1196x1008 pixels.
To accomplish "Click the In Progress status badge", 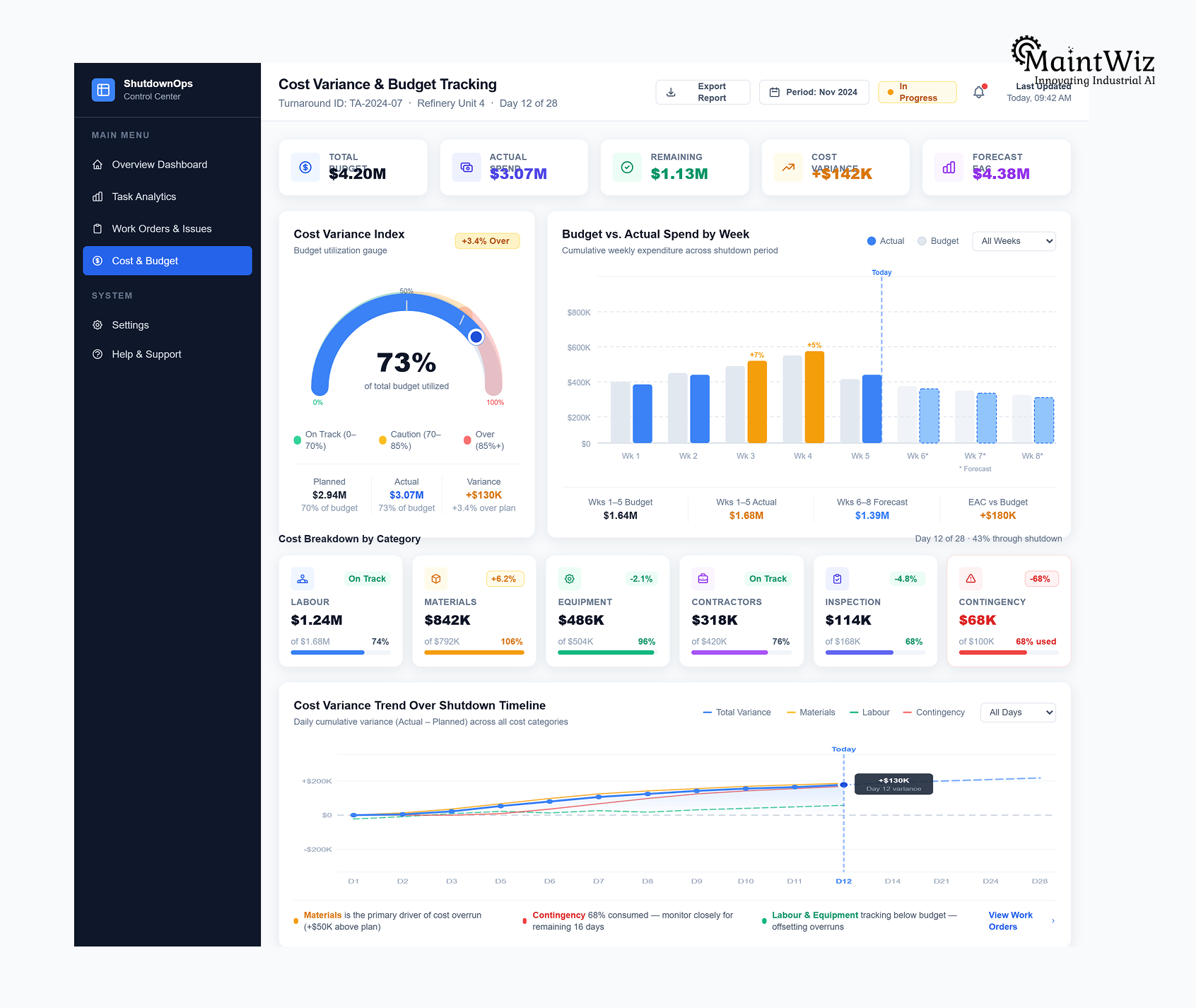I will click(917, 92).
